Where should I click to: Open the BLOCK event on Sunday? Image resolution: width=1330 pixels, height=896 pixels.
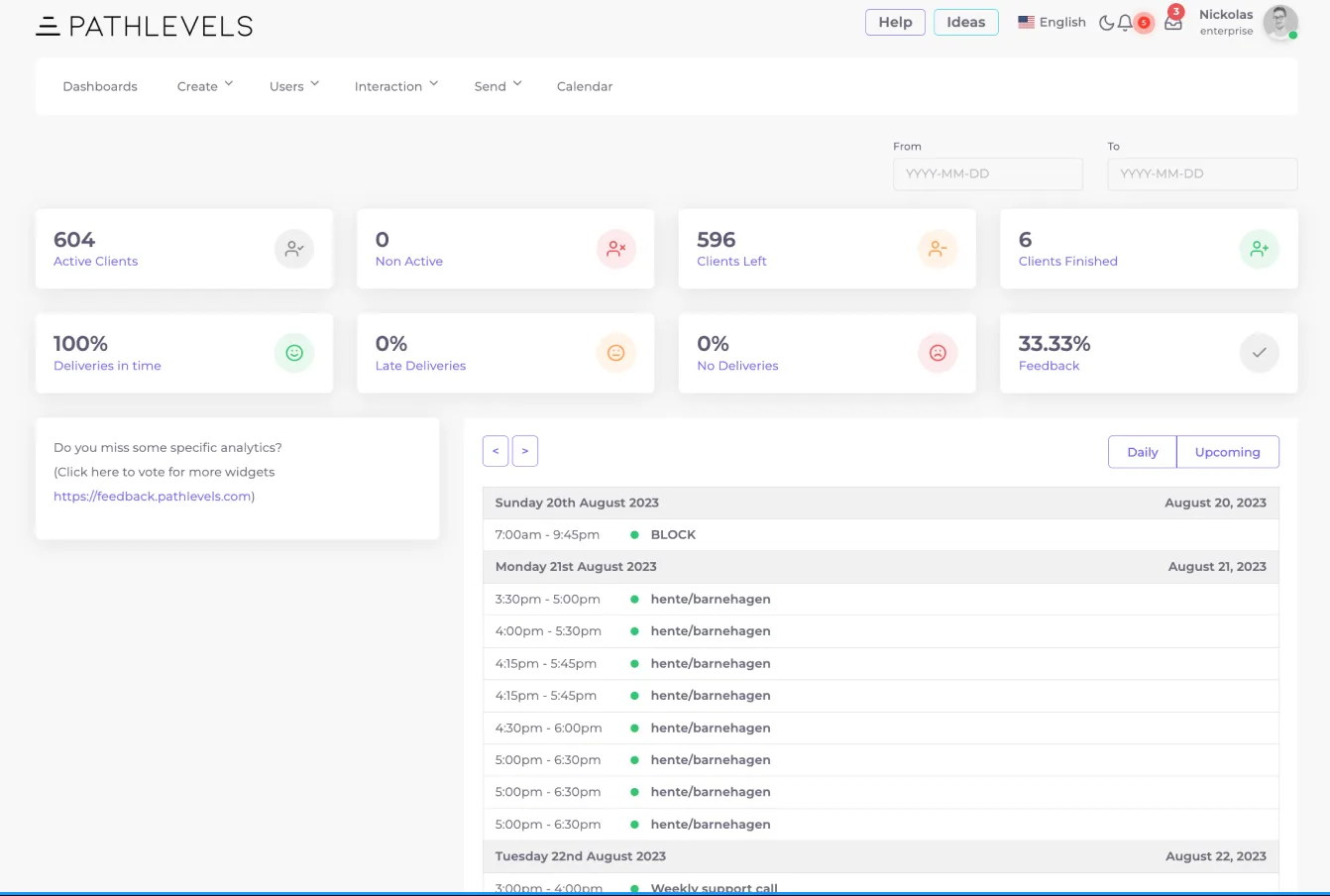(x=881, y=535)
